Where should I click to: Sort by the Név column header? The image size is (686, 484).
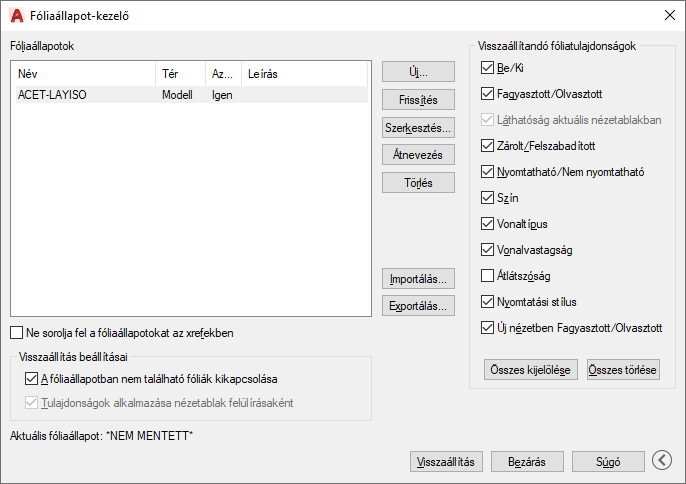coord(85,74)
